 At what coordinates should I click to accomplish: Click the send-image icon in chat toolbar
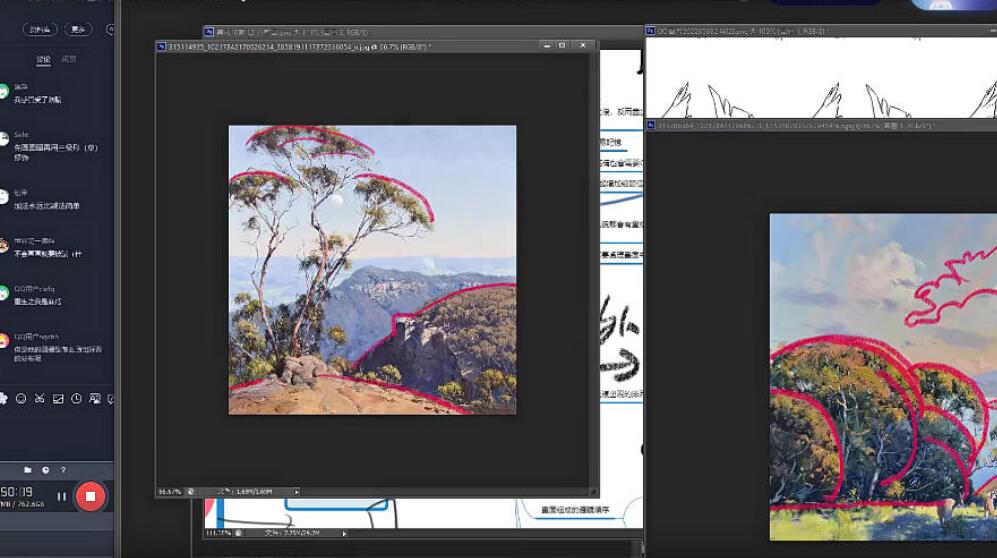(x=58, y=398)
